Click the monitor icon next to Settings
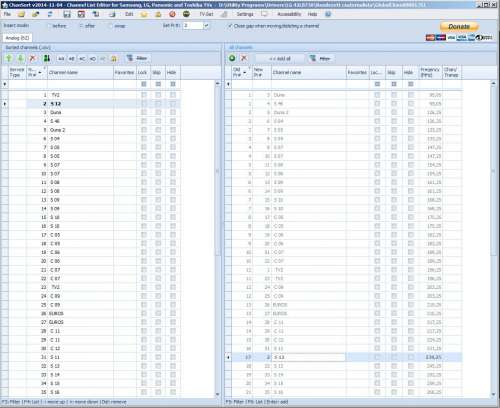 [264, 14]
